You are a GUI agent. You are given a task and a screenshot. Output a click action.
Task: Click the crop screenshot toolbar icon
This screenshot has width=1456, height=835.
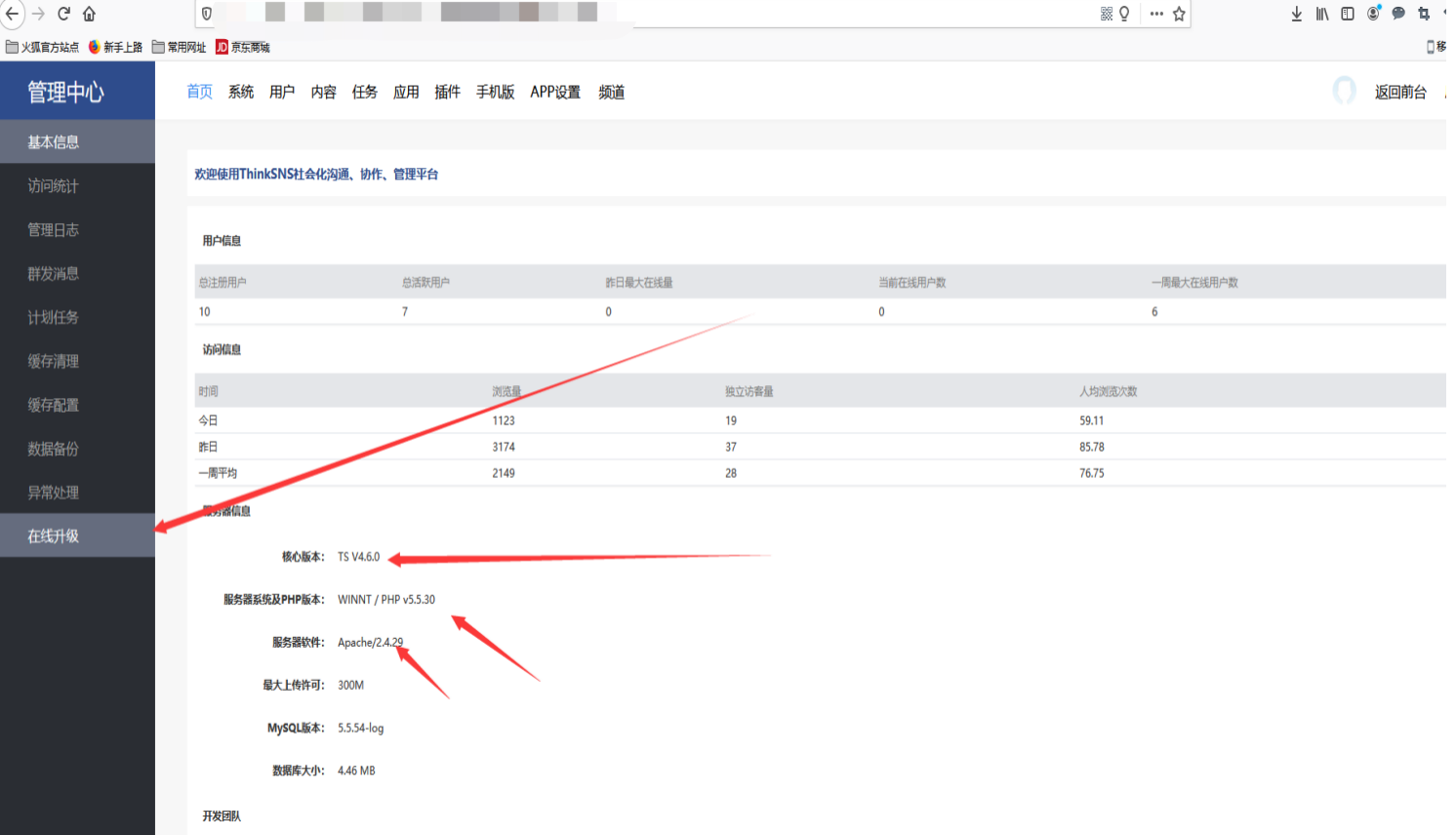pos(1424,14)
